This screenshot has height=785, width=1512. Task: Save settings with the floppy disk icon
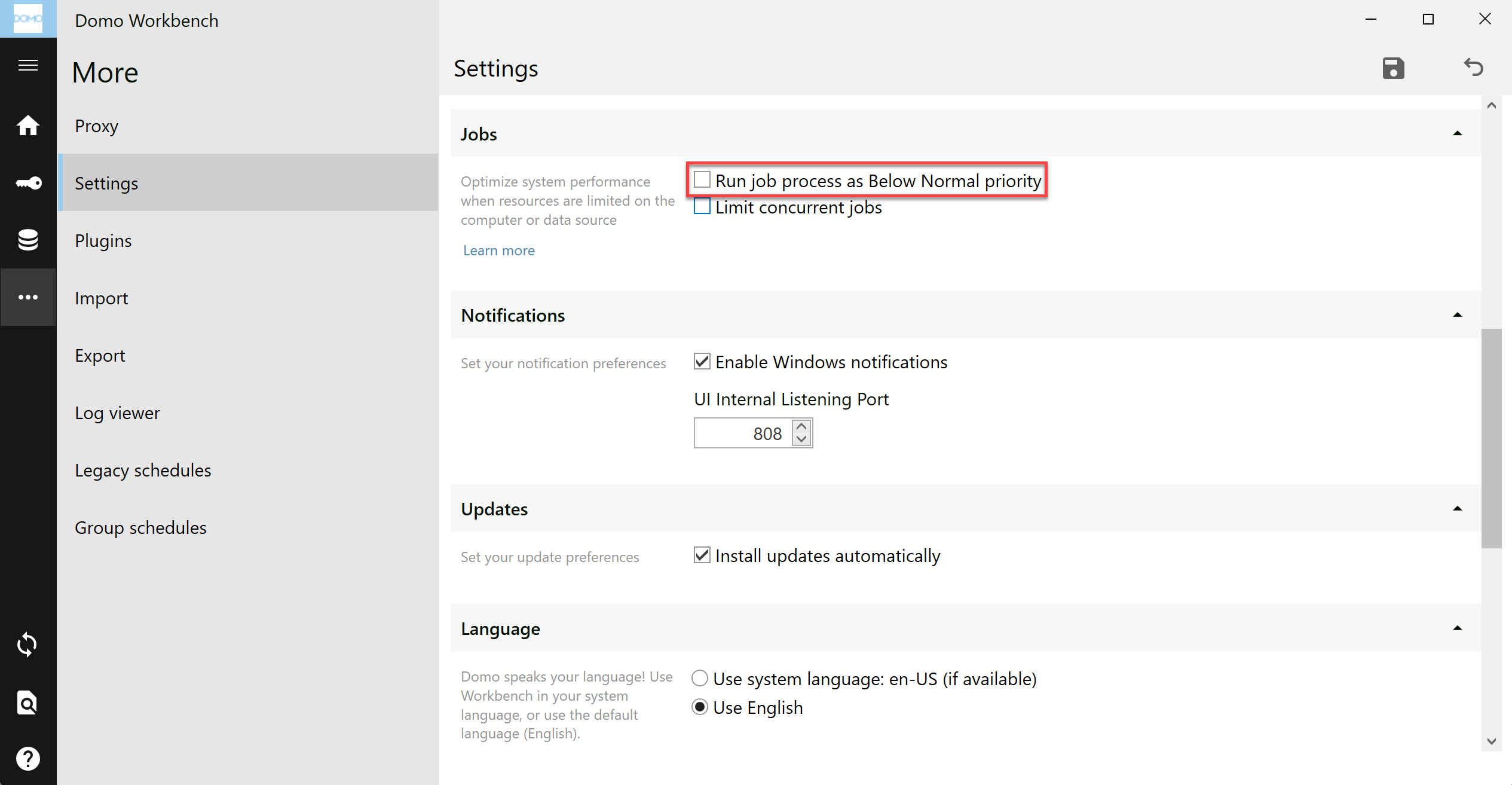(1393, 68)
